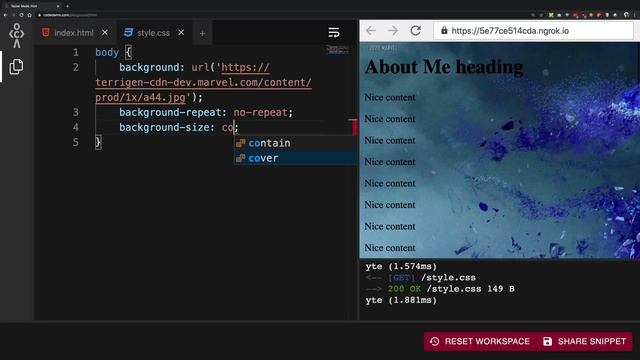Click the 'body' selector on line 1

click(107, 53)
